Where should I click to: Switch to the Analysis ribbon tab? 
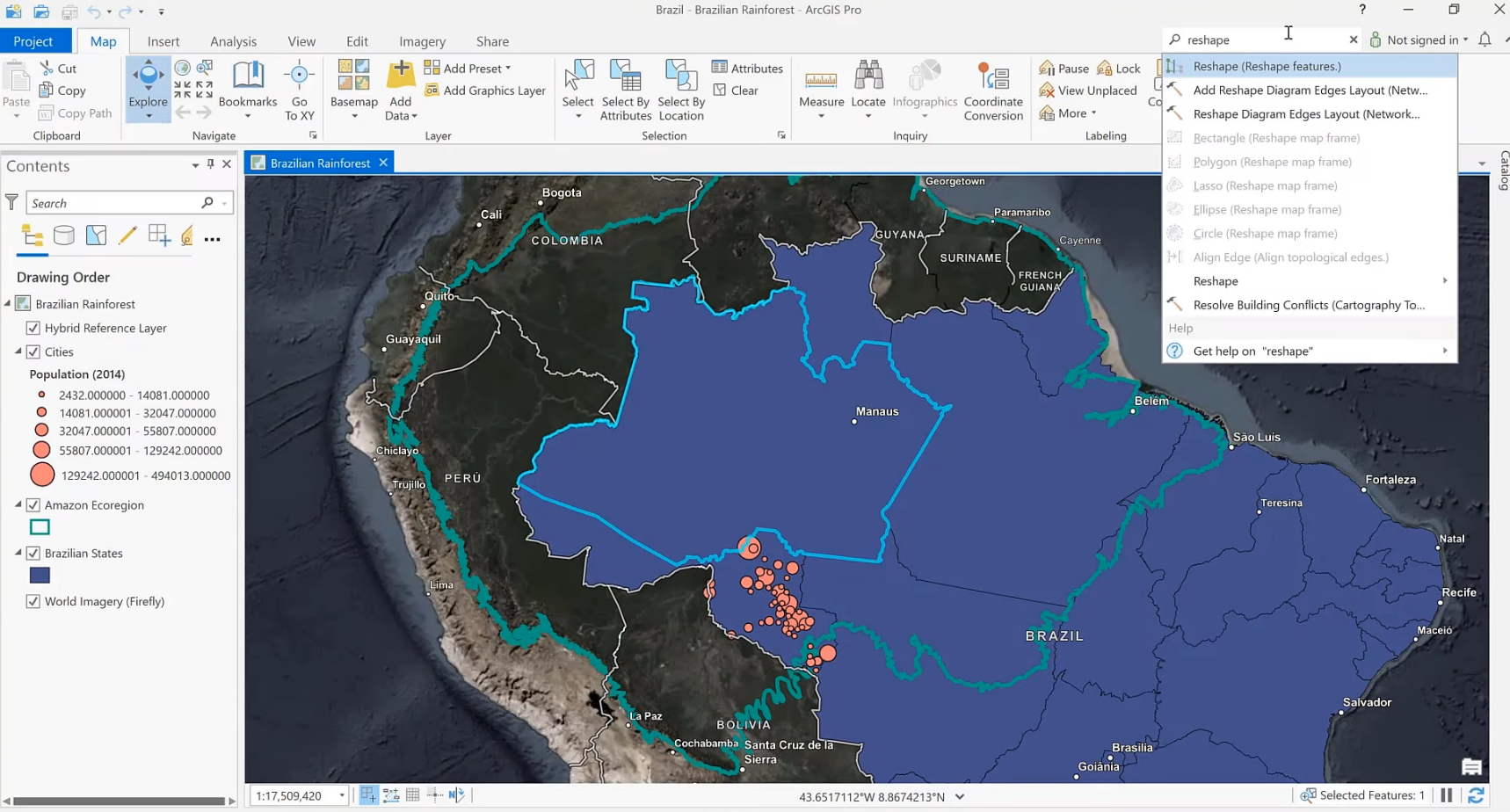coord(233,41)
